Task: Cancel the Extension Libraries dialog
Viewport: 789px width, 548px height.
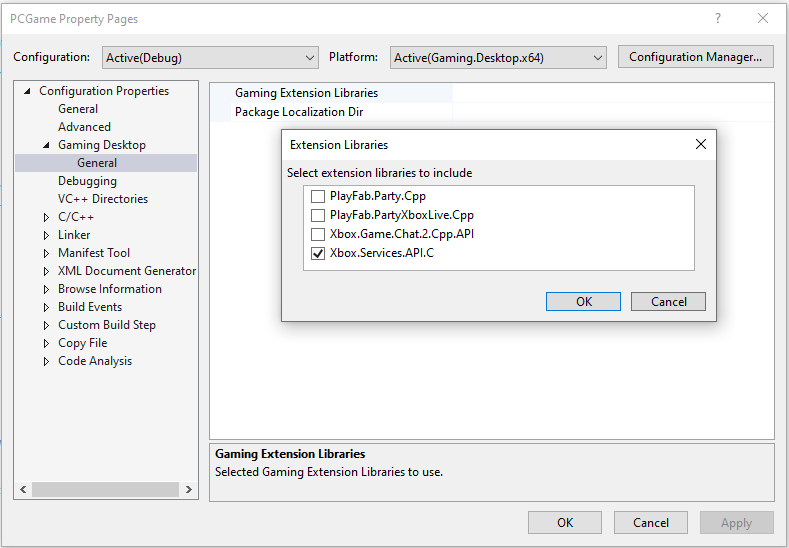Action: [668, 301]
